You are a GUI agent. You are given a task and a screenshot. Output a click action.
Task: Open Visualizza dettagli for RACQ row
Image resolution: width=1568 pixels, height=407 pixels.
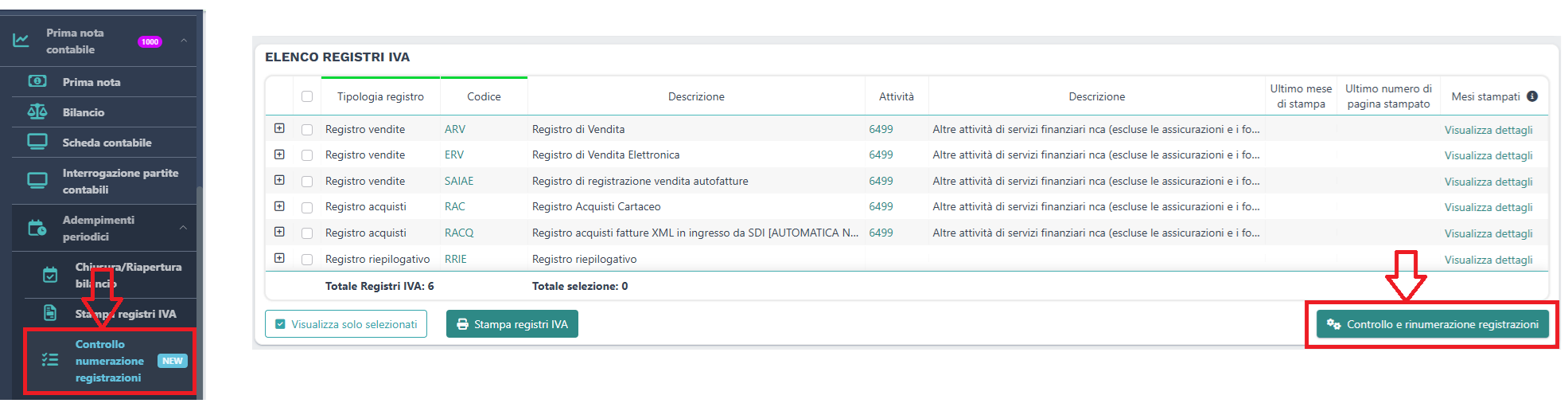[1488, 233]
